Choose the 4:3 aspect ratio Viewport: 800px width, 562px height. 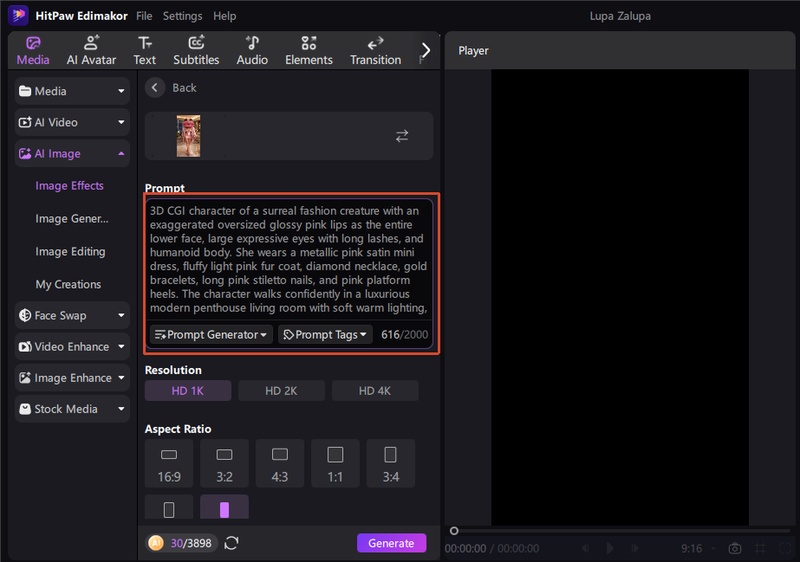280,464
